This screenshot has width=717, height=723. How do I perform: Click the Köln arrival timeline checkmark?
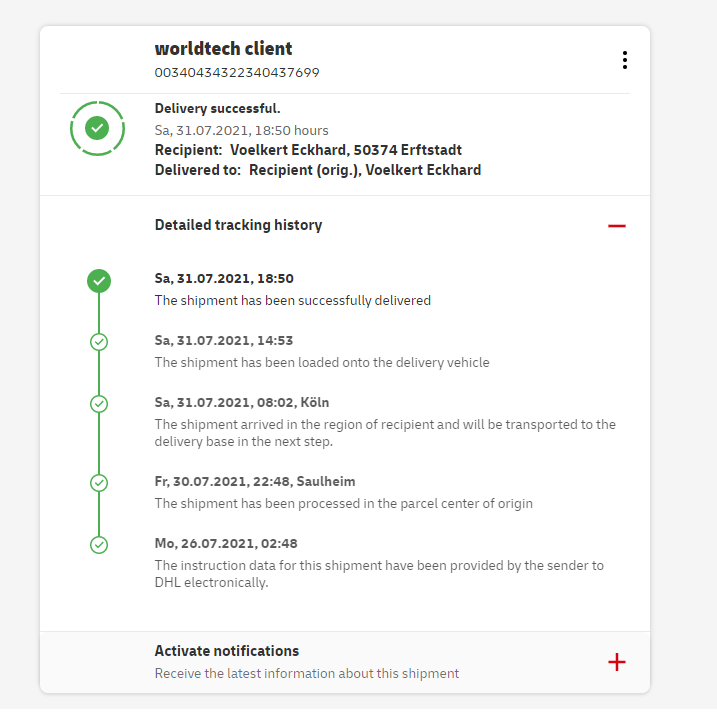coord(99,404)
